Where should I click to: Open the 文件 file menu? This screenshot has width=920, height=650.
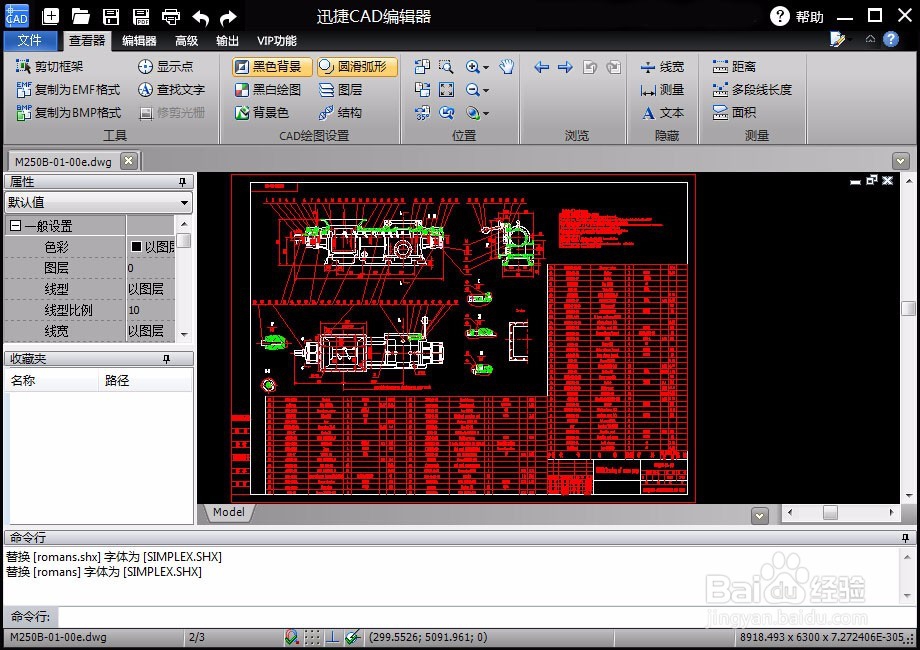pyautogui.click(x=30, y=40)
